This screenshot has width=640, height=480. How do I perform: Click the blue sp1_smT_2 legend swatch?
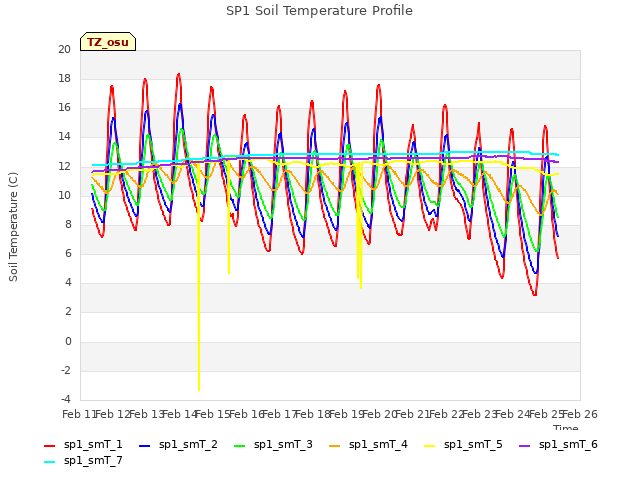tap(144, 446)
